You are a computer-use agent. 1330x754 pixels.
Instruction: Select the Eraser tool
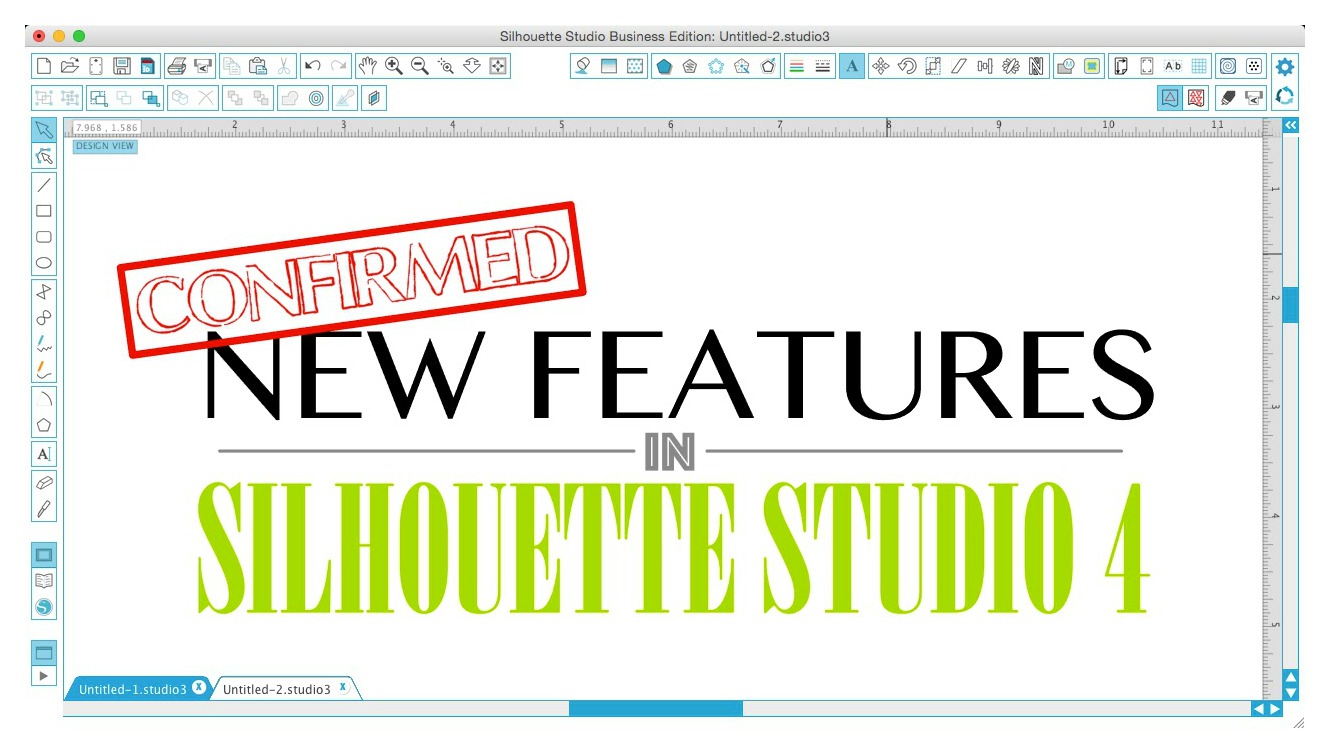[x=44, y=482]
